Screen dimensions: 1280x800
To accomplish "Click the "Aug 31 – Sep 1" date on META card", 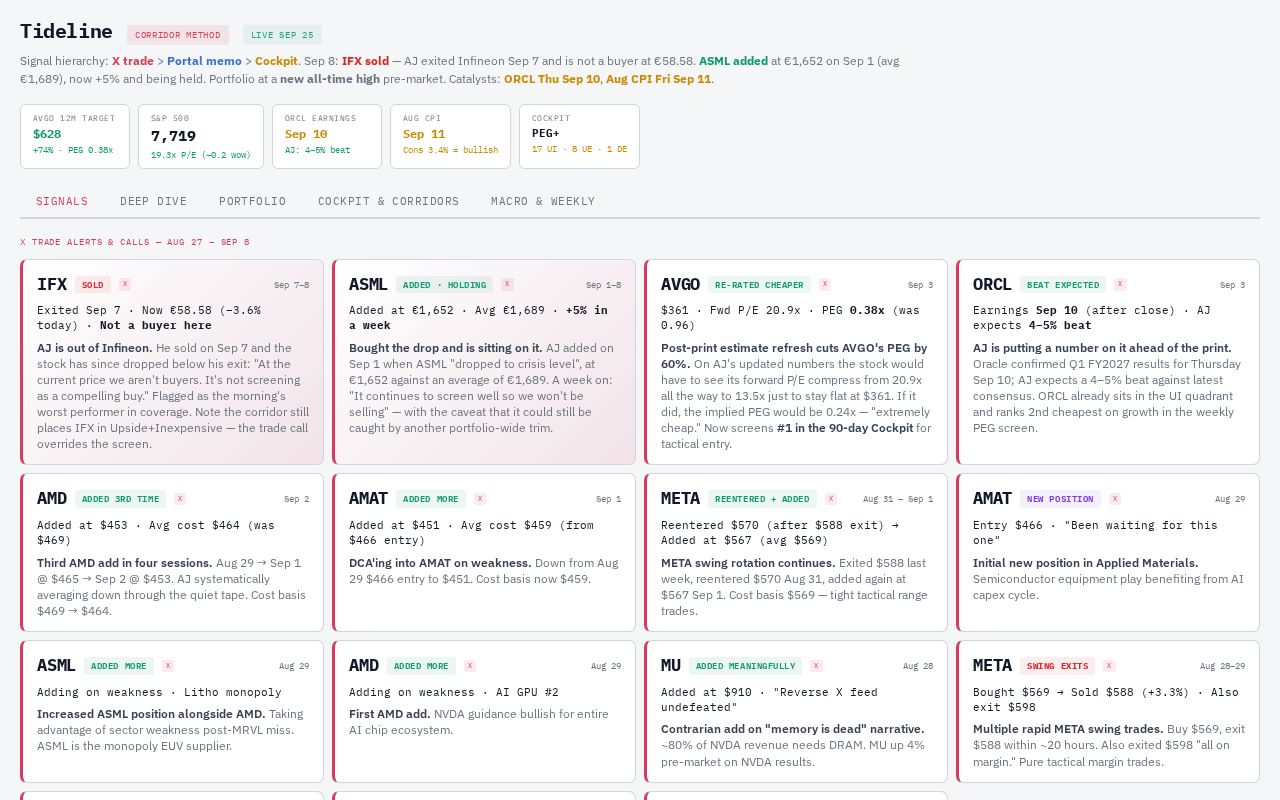I will [898, 499].
